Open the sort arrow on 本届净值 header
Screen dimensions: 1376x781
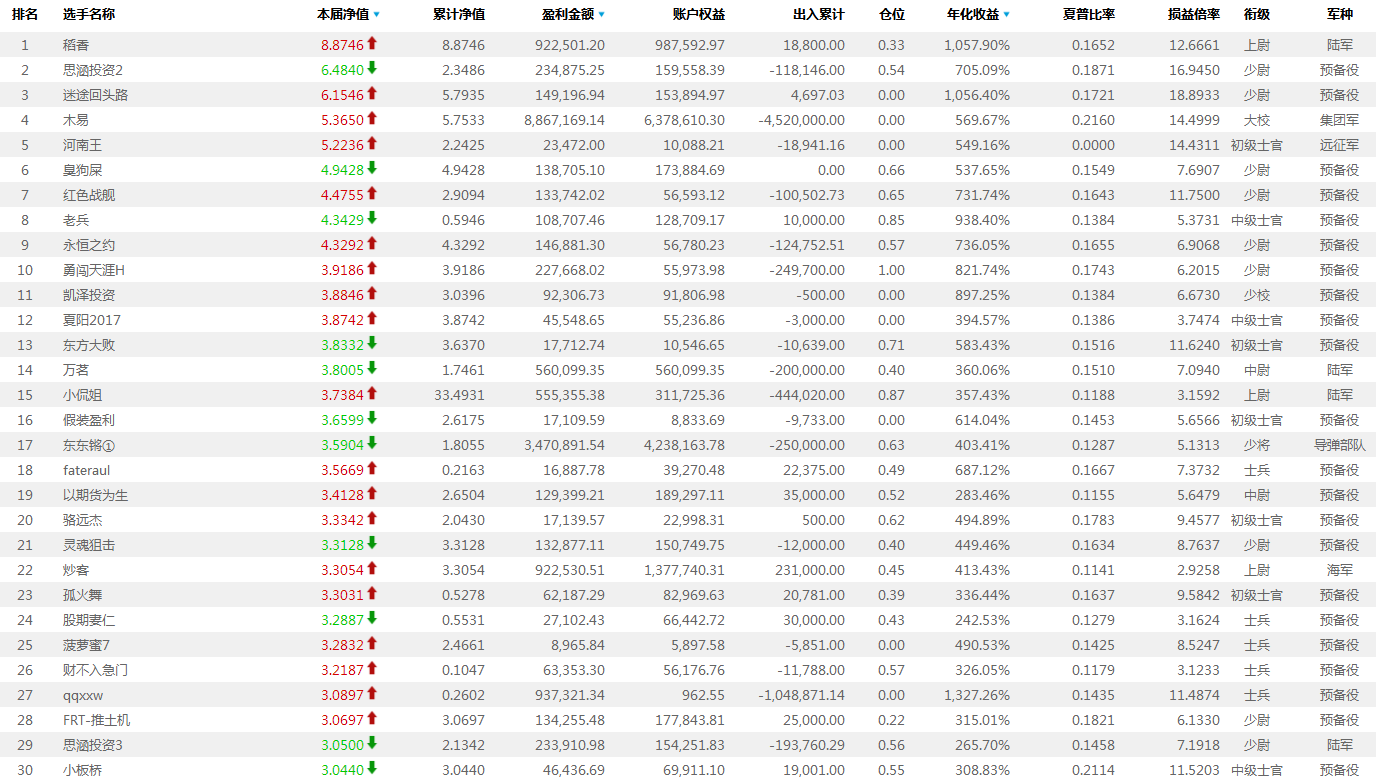376,15
